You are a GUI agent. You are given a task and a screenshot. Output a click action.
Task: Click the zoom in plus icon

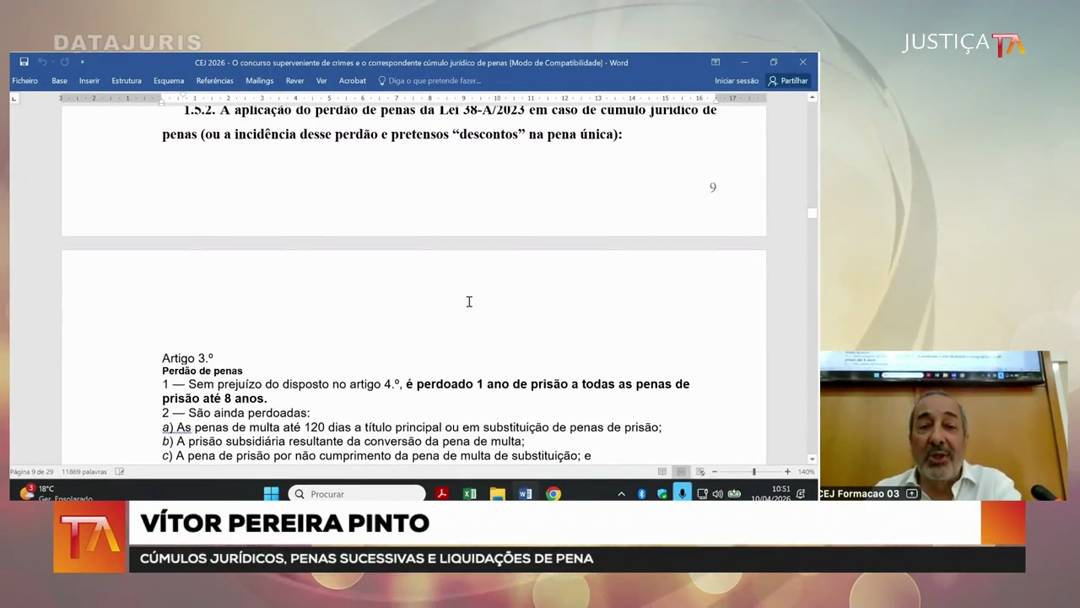[787, 472]
